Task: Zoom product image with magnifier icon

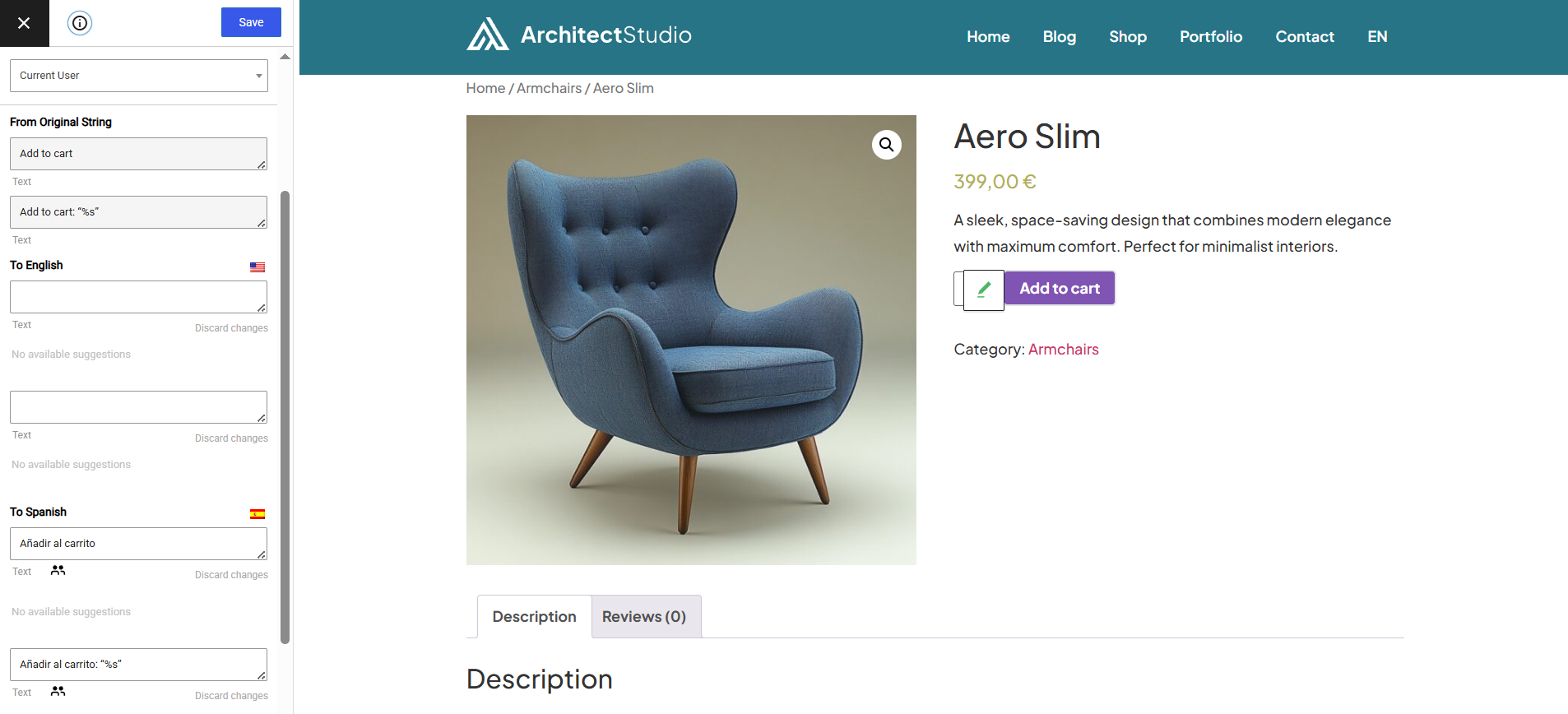Action: click(886, 145)
